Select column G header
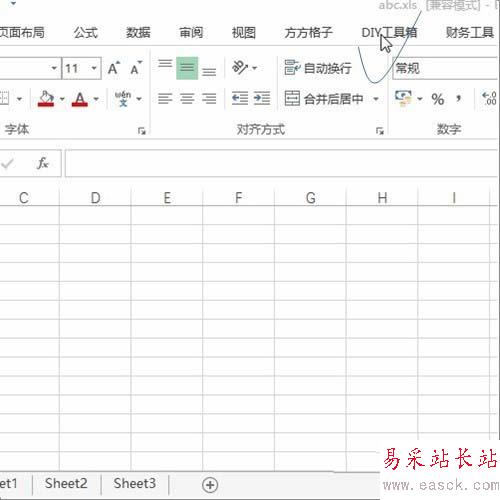Screen dimensions: 500x500 tap(311, 198)
